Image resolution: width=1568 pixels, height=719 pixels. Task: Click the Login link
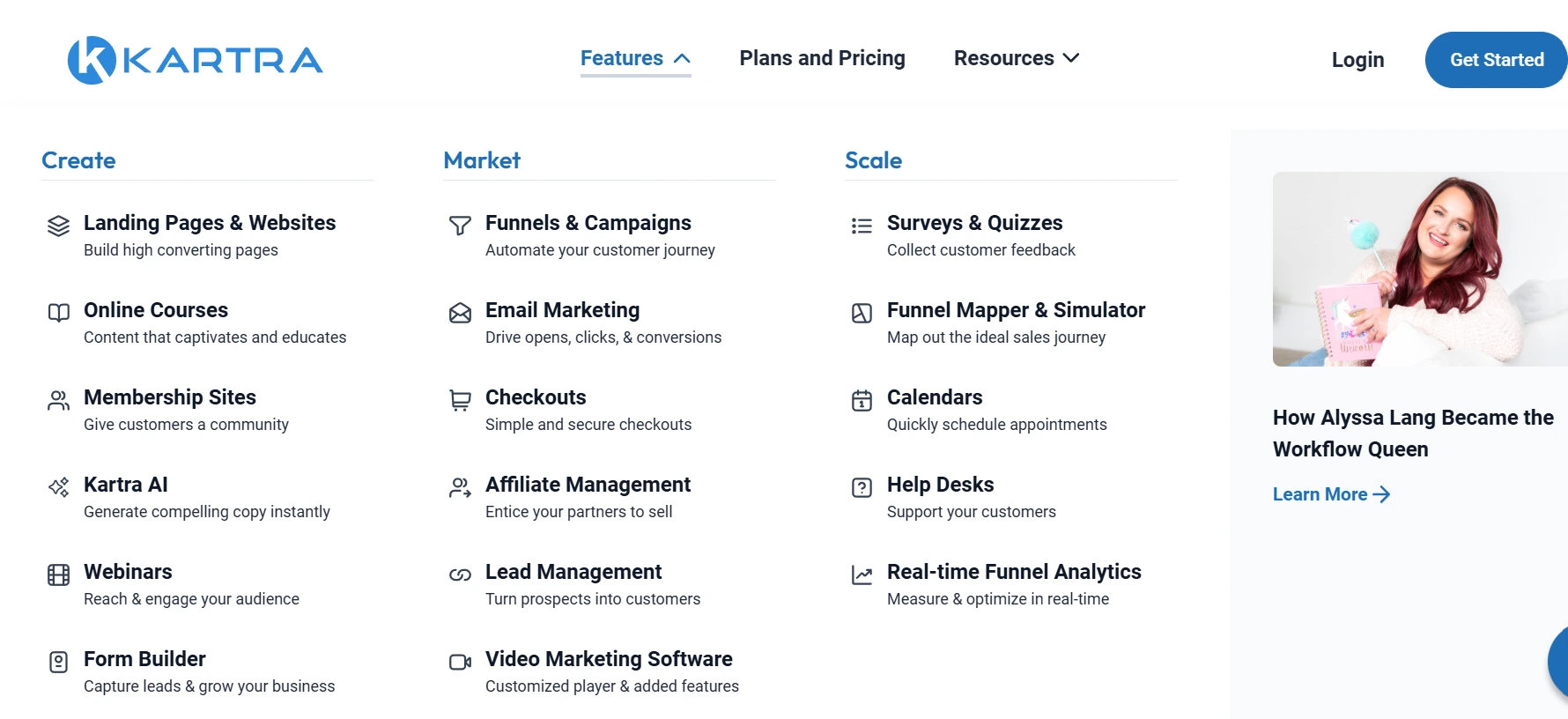tap(1357, 60)
